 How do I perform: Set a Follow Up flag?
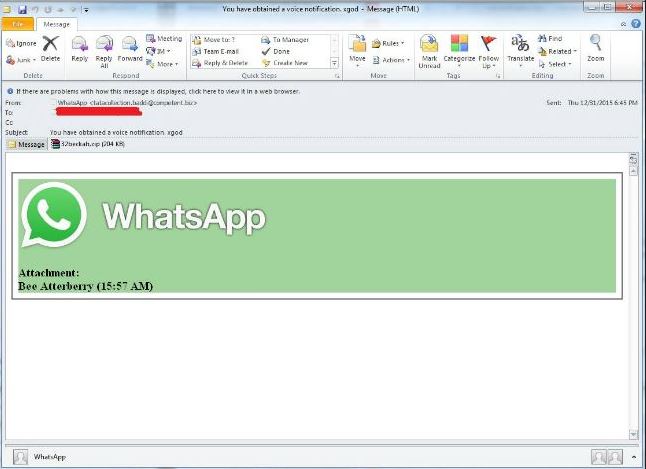pos(489,51)
